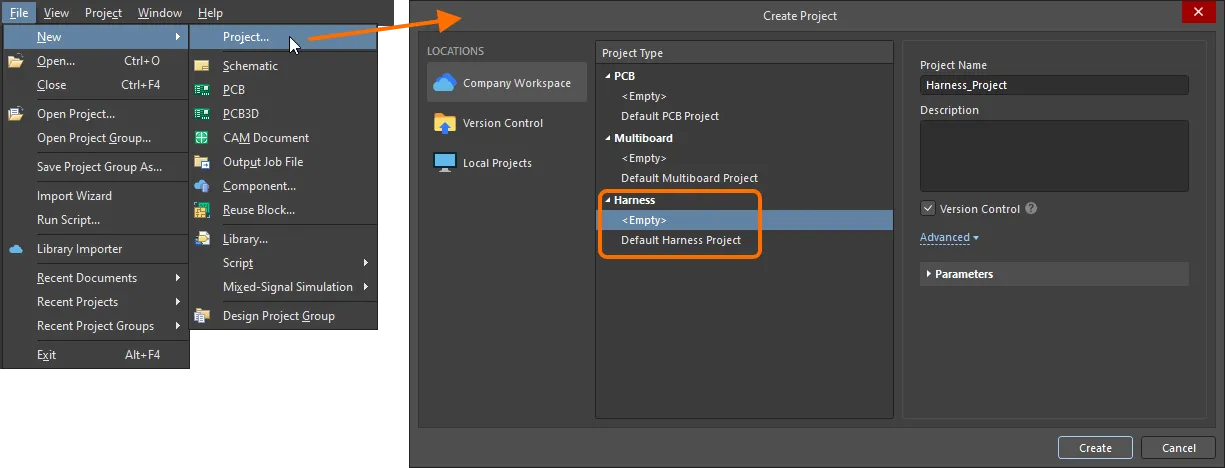Open the Recent Project Groups submenu

click(x=177, y=326)
